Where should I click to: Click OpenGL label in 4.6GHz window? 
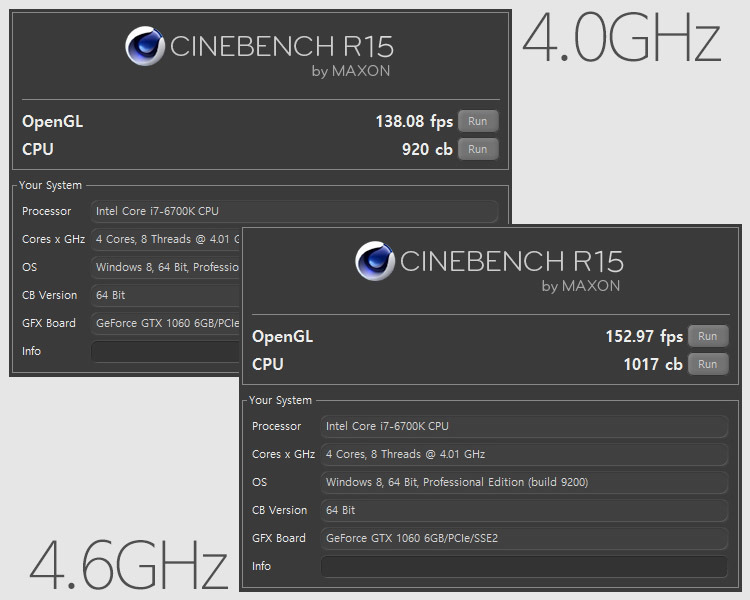[x=283, y=337]
